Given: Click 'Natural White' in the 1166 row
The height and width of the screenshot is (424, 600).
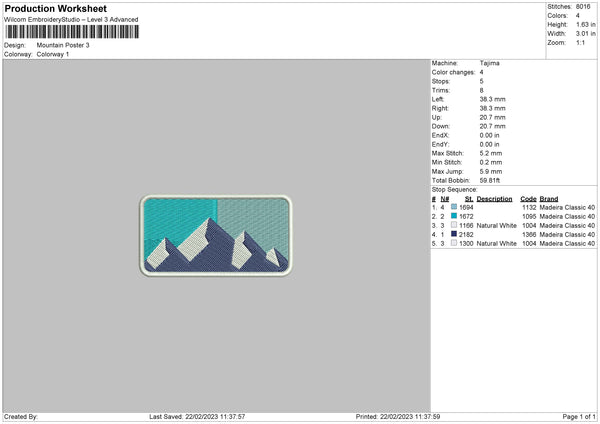Looking at the screenshot, I should point(496,226).
